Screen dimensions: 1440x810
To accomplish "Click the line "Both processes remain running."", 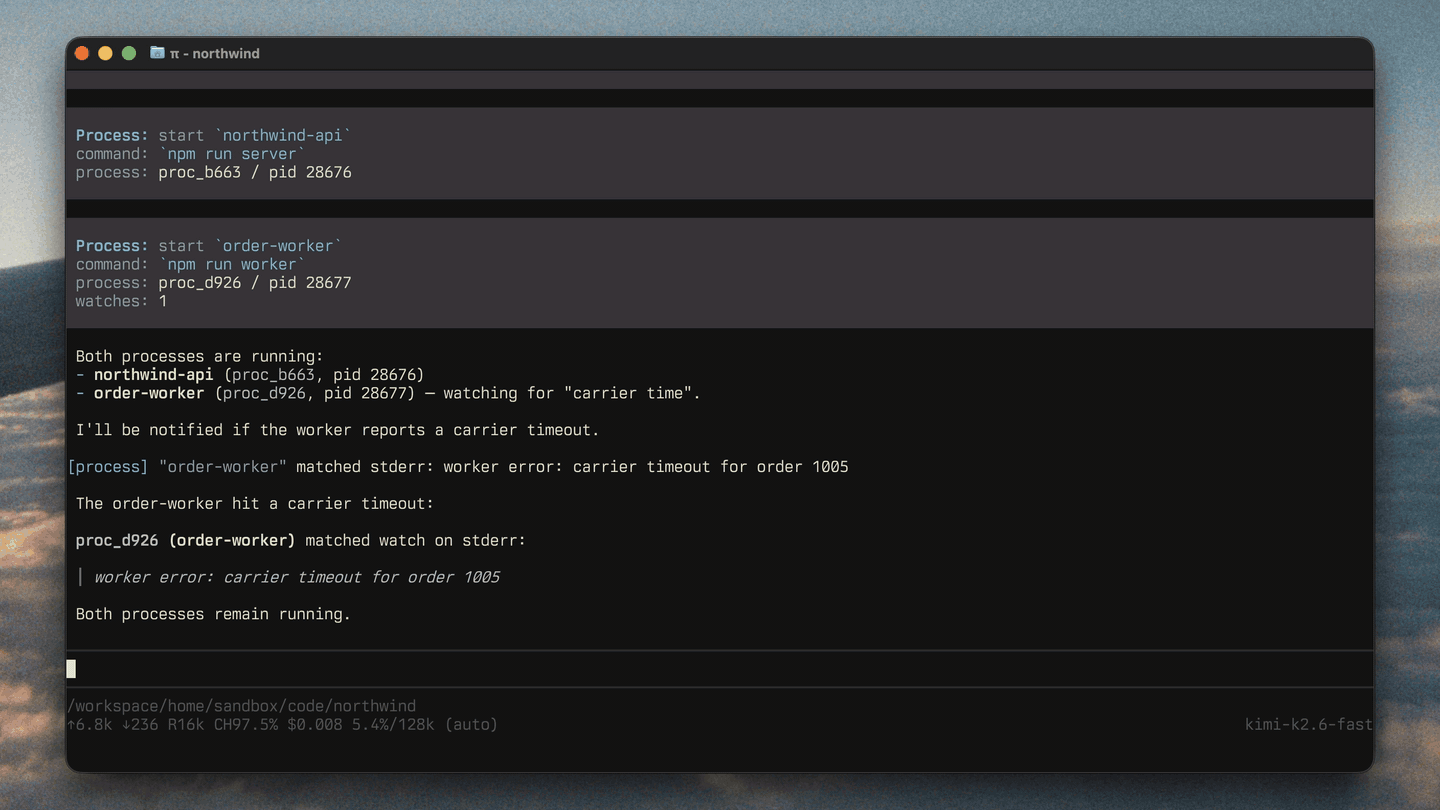I will click(x=214, y=614).
